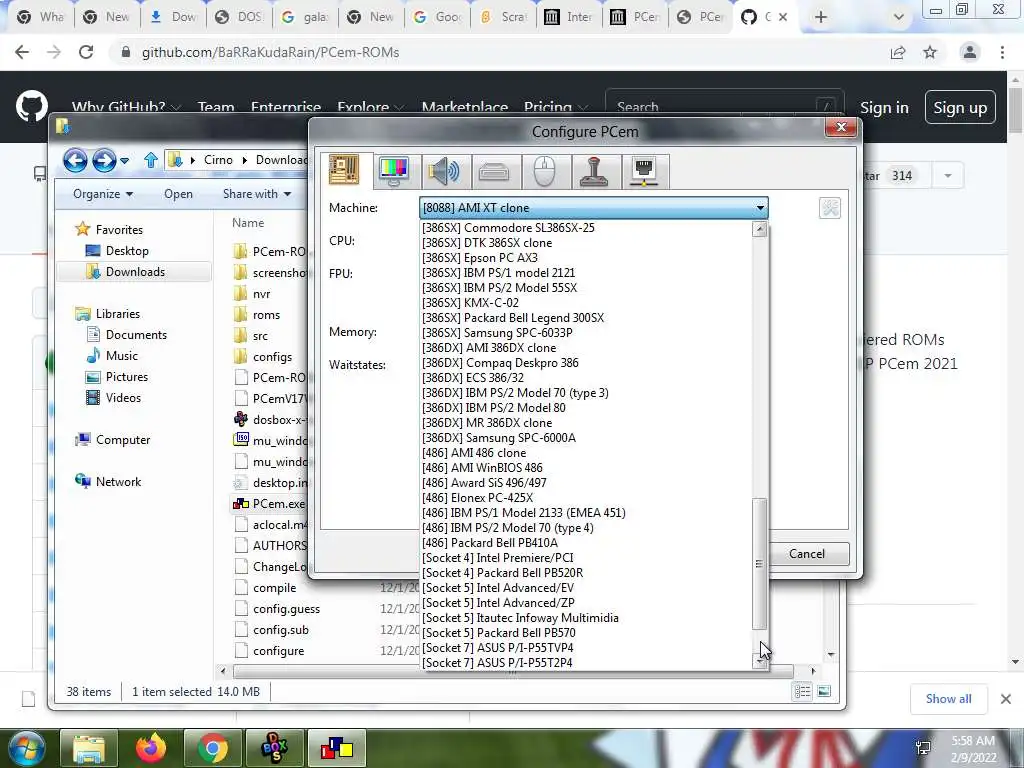
Task: Click machine list scrollbar down arrow
Action: pyautogui.click(x=759, y=662)
